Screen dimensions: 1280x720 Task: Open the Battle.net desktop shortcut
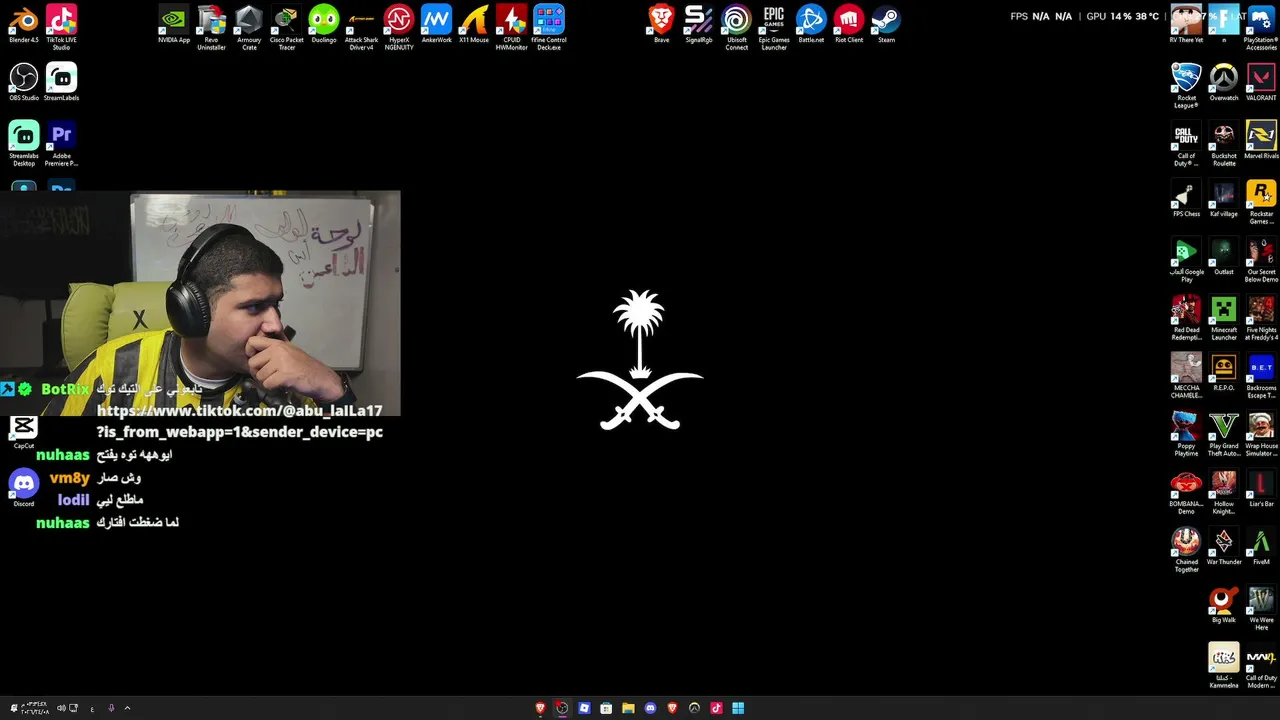[x=811, y=25]
